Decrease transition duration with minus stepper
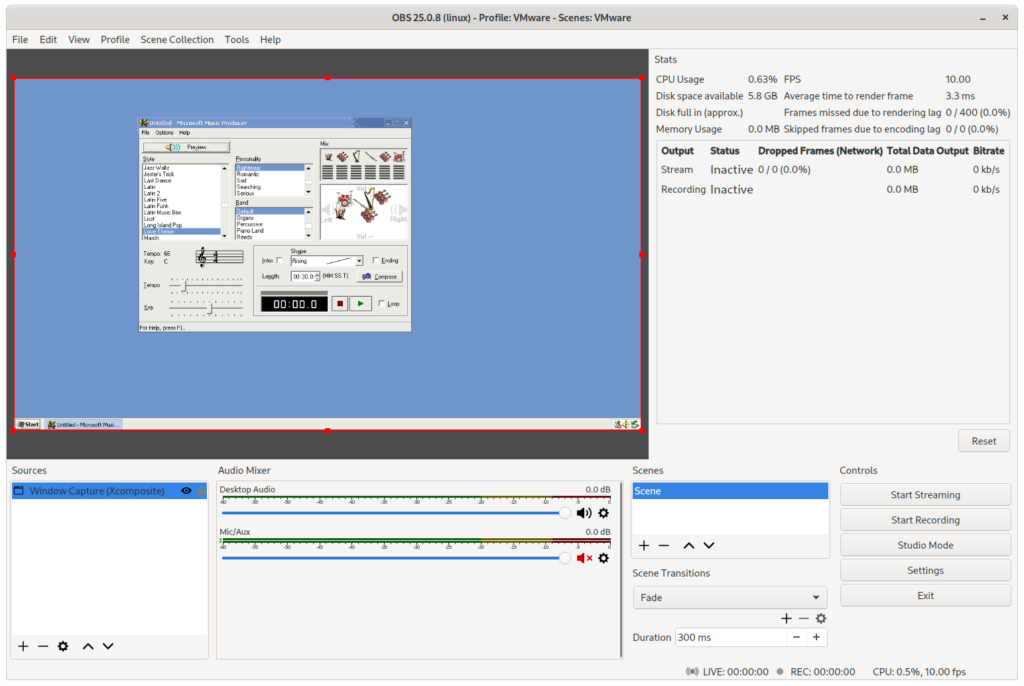1024x686 pixels. coord(796,637)
